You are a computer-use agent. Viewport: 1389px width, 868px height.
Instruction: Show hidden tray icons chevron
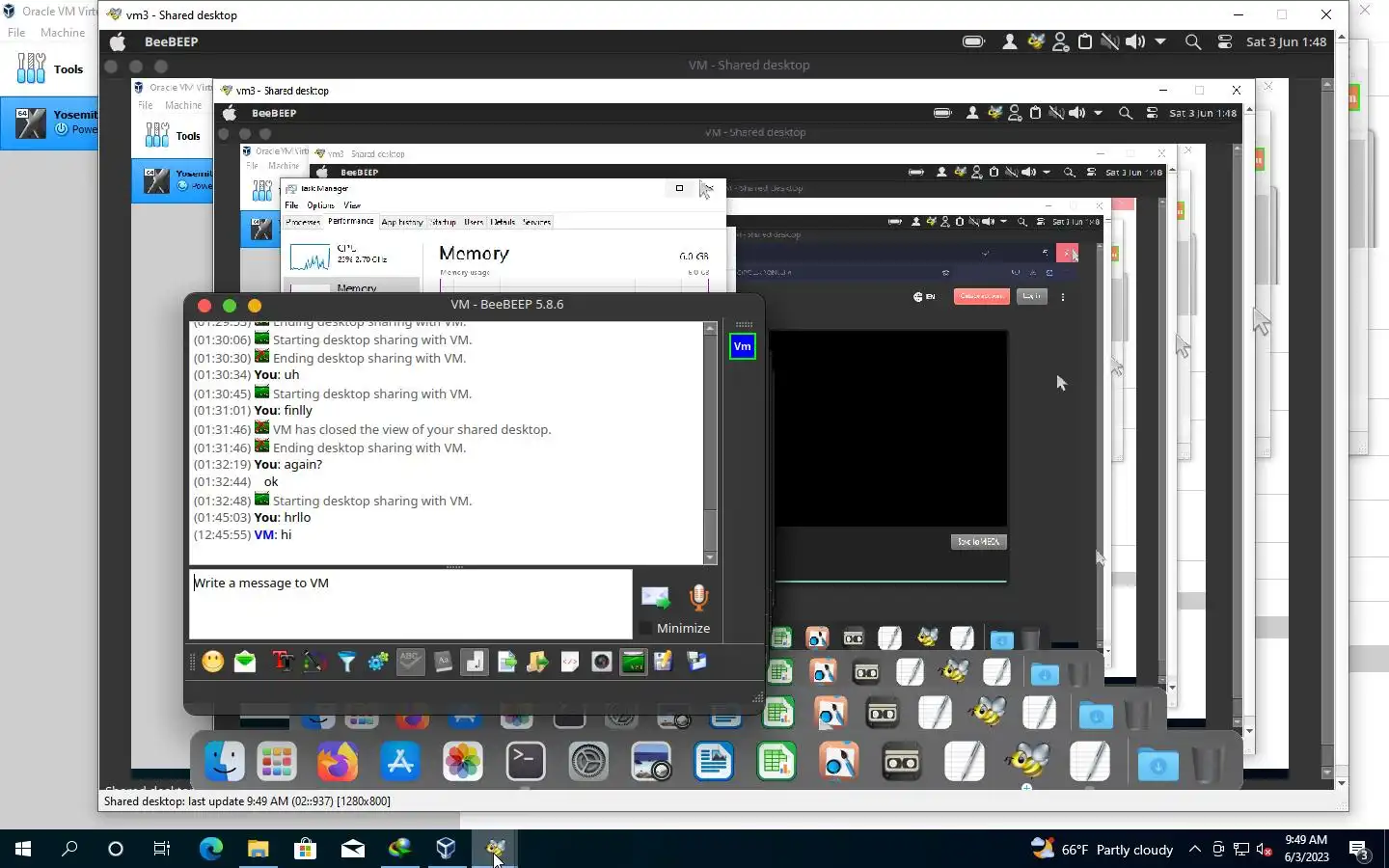[1194, 849]
